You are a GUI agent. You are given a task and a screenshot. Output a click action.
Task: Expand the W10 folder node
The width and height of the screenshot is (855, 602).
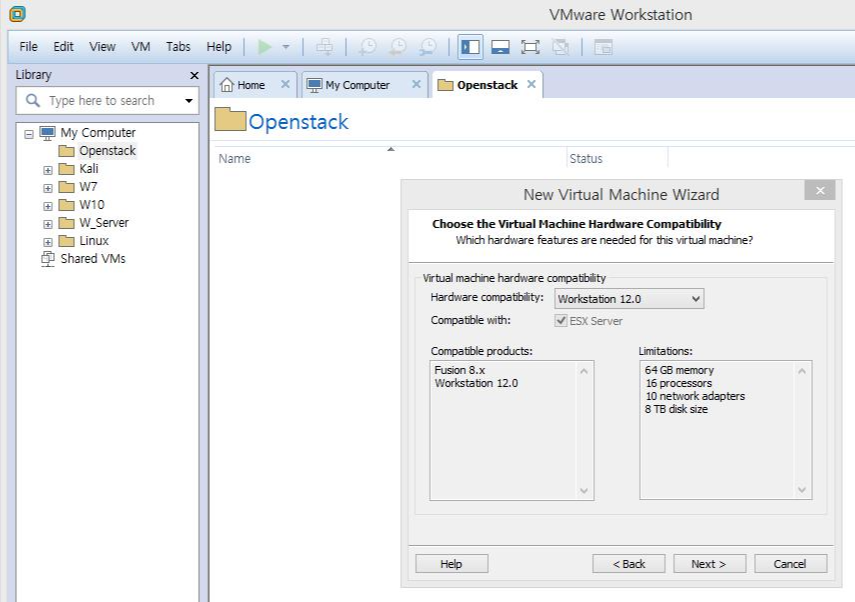48,206
